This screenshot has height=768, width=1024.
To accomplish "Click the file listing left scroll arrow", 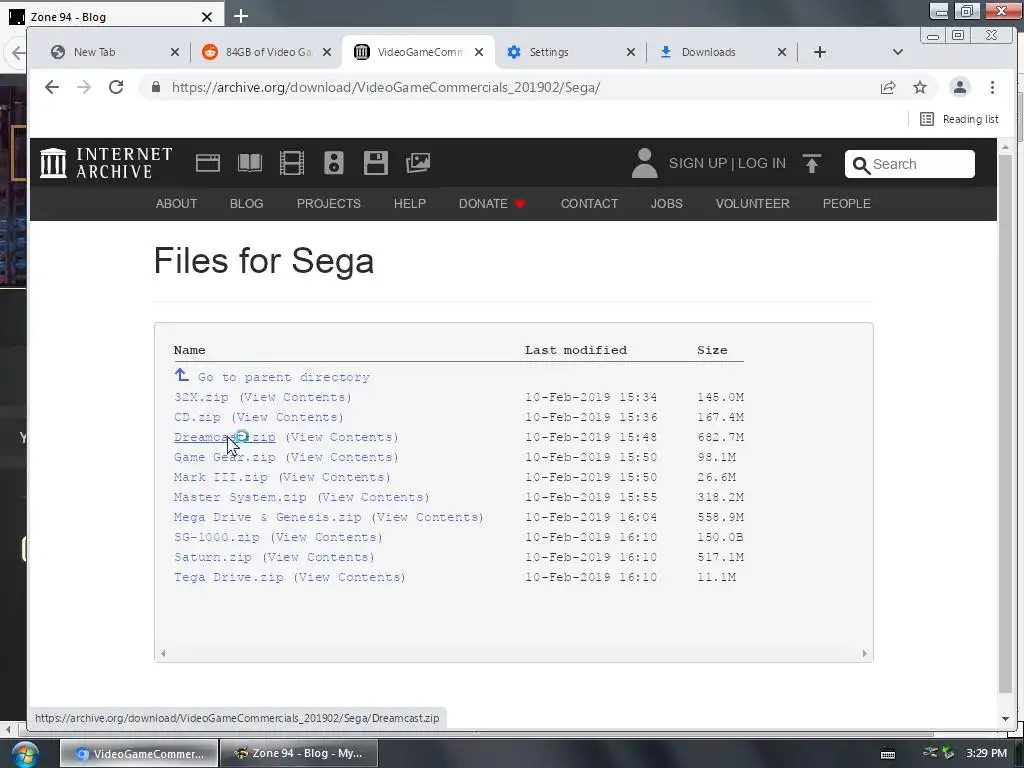I will (163, 653).
